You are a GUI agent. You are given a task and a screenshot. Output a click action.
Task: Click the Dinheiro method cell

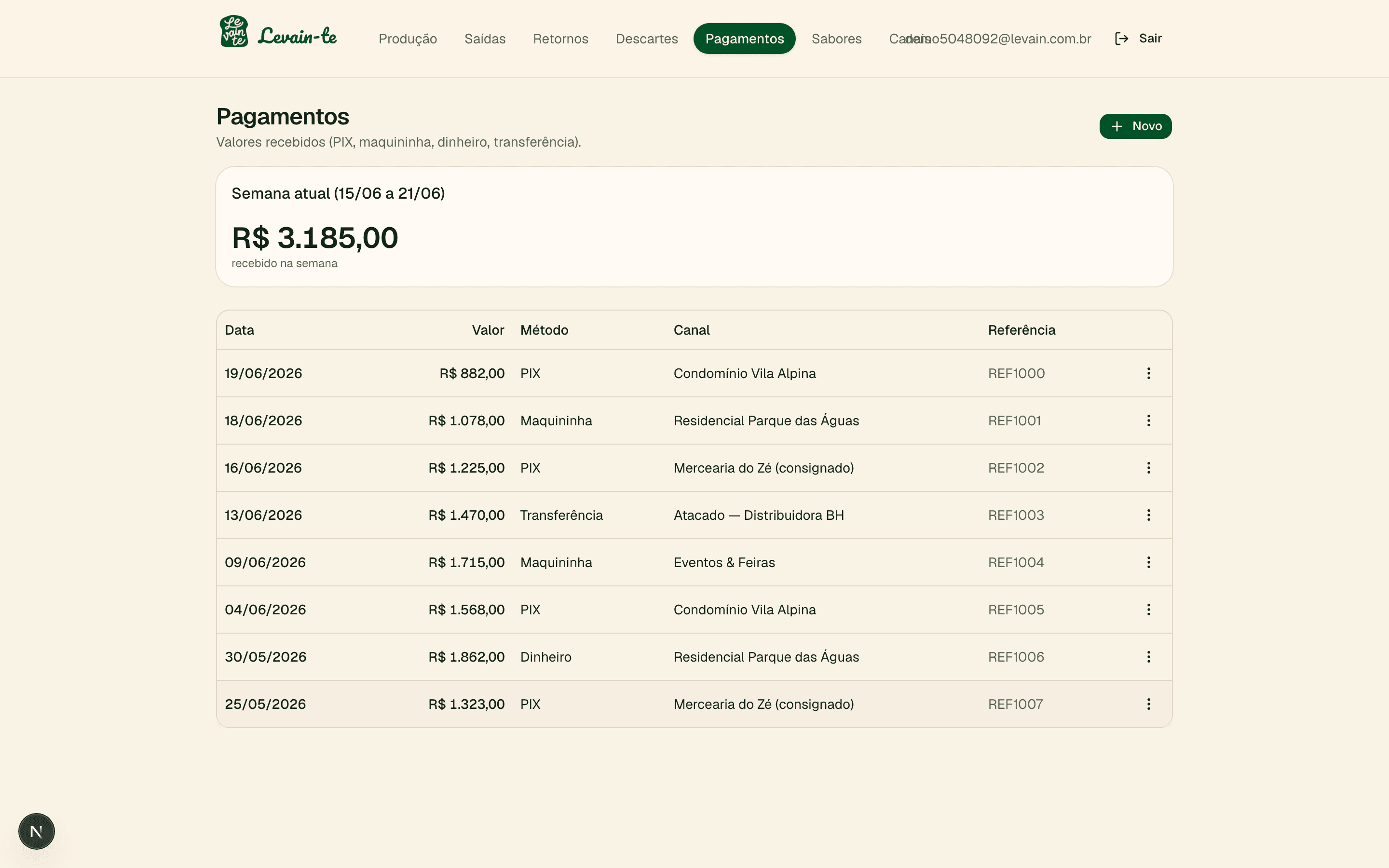tap(546, 657)
